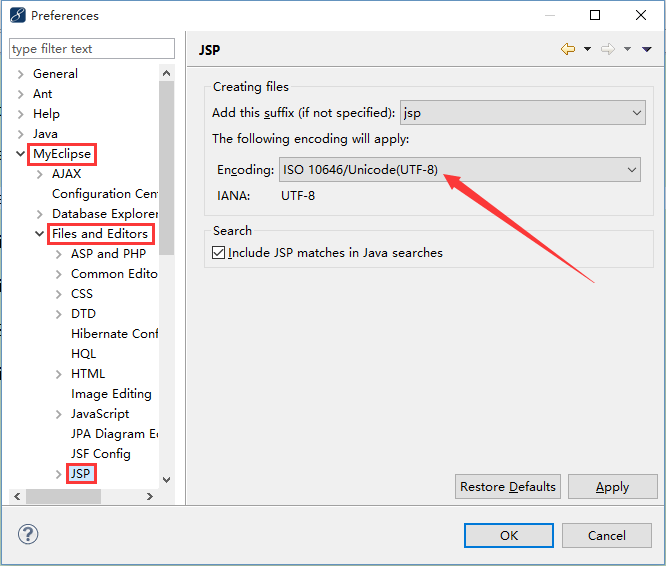Collapse the MyEclipse tree node
This screenshot has height=566, width=666.
(x=20, y=153)
